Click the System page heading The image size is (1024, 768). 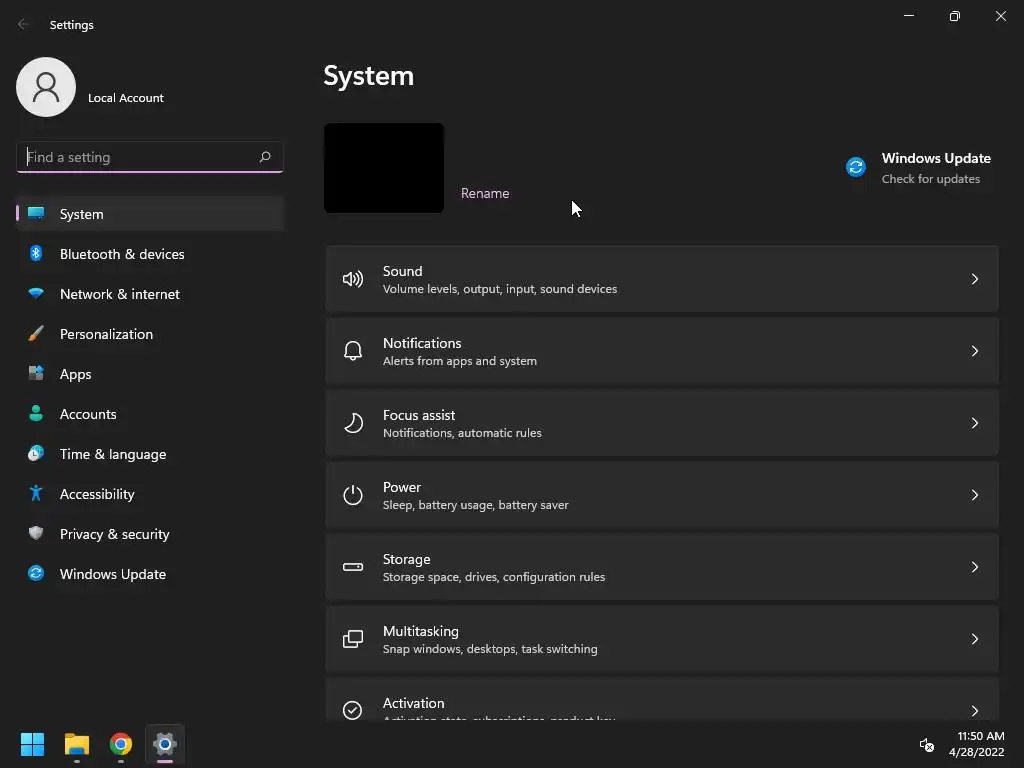tap(368, 76)
